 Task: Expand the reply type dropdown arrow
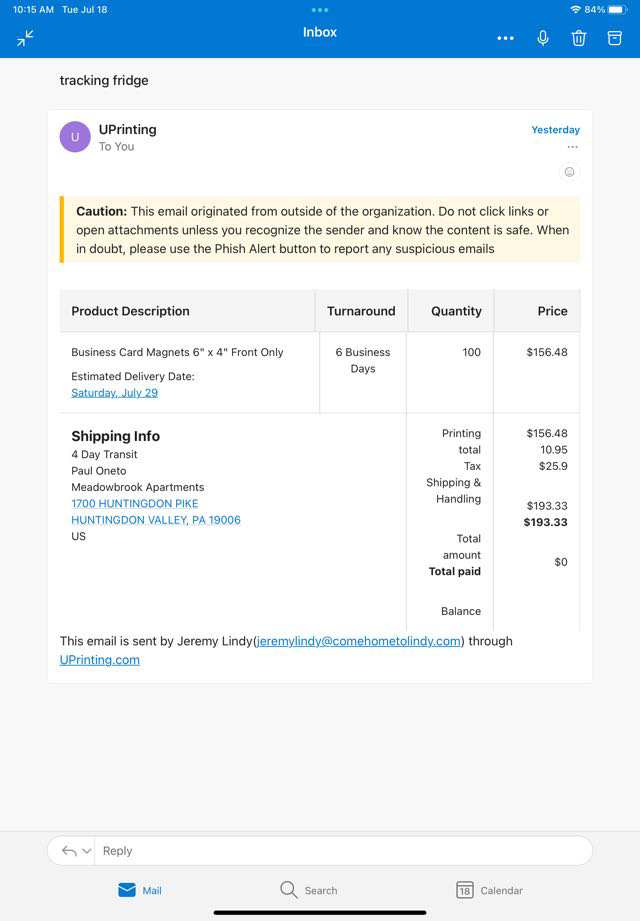pos(87,851)
